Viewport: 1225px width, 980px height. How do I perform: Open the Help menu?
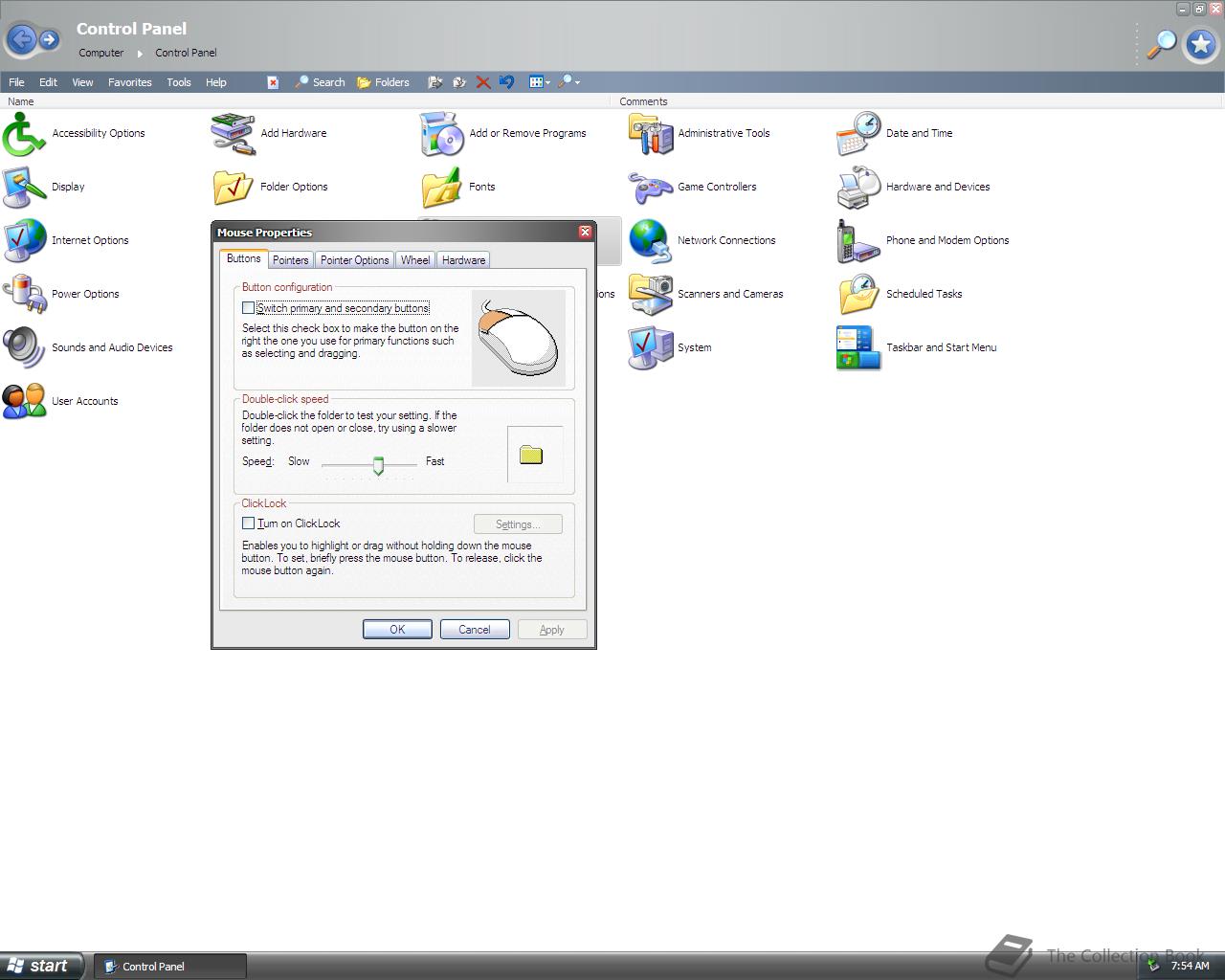click(216, 82)
